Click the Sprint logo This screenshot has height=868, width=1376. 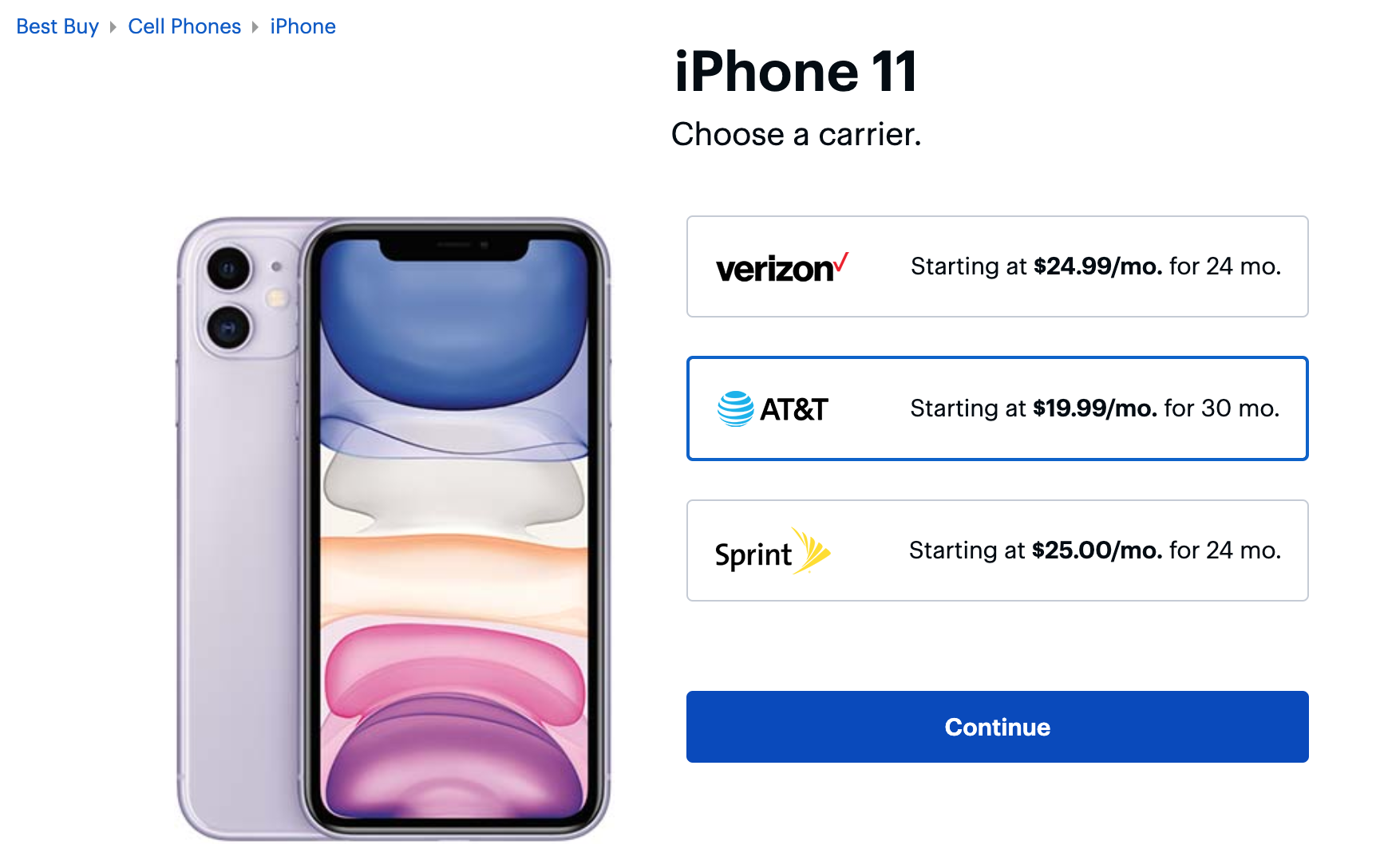point(772,551)
